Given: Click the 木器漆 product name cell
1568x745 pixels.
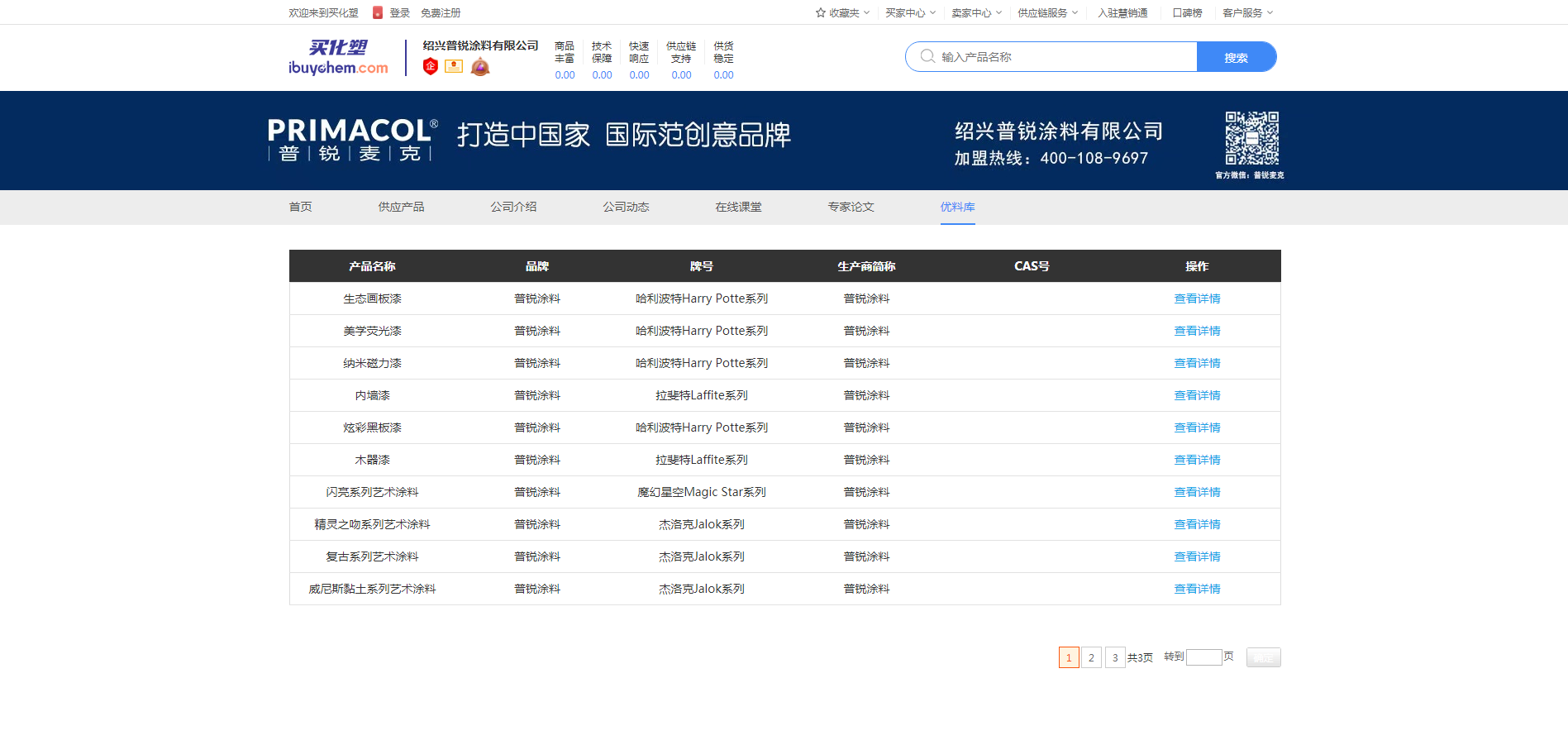Looking at the screenshot, I should point(372,460).
